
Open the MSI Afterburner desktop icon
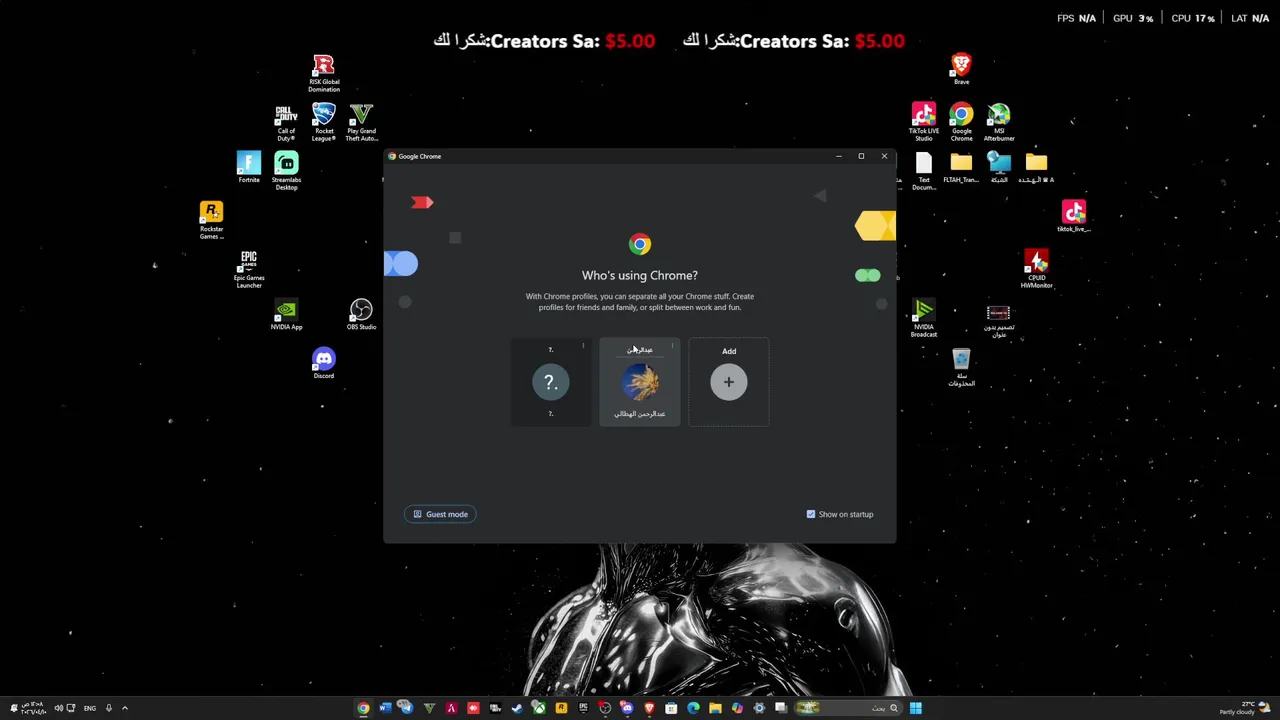click(x=998, y=122)
